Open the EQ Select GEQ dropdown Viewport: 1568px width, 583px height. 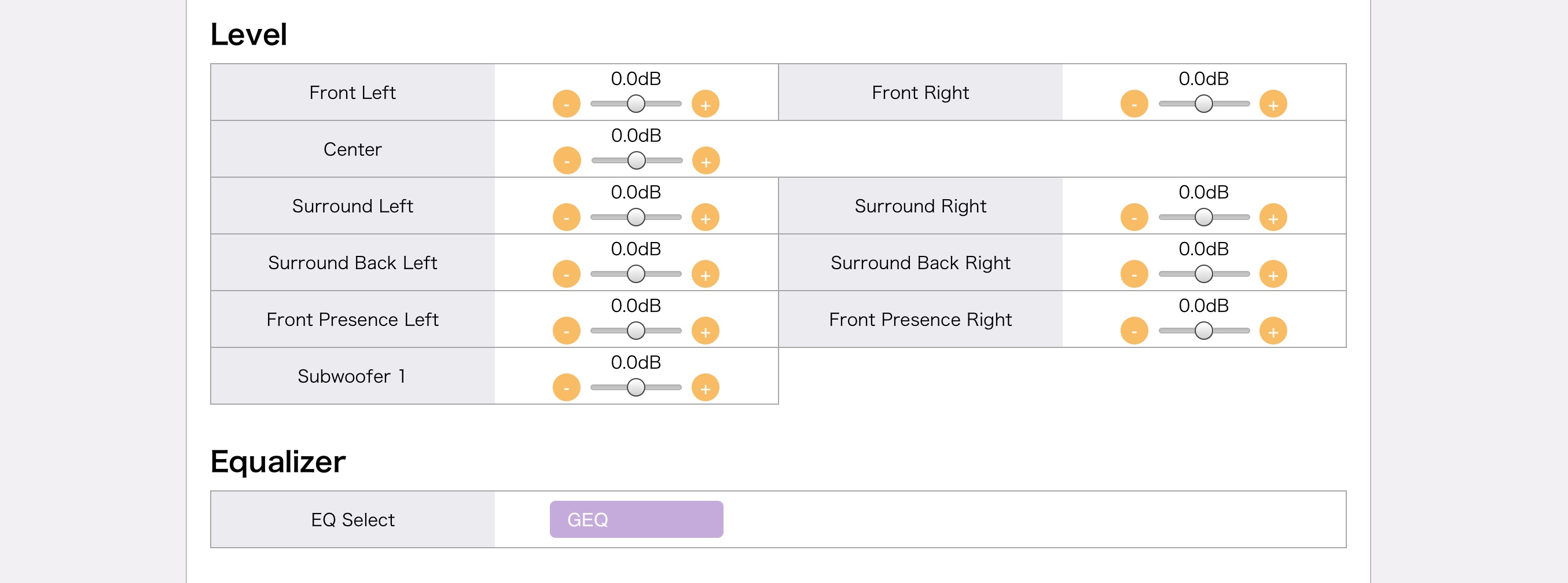[x=636, y=519]
